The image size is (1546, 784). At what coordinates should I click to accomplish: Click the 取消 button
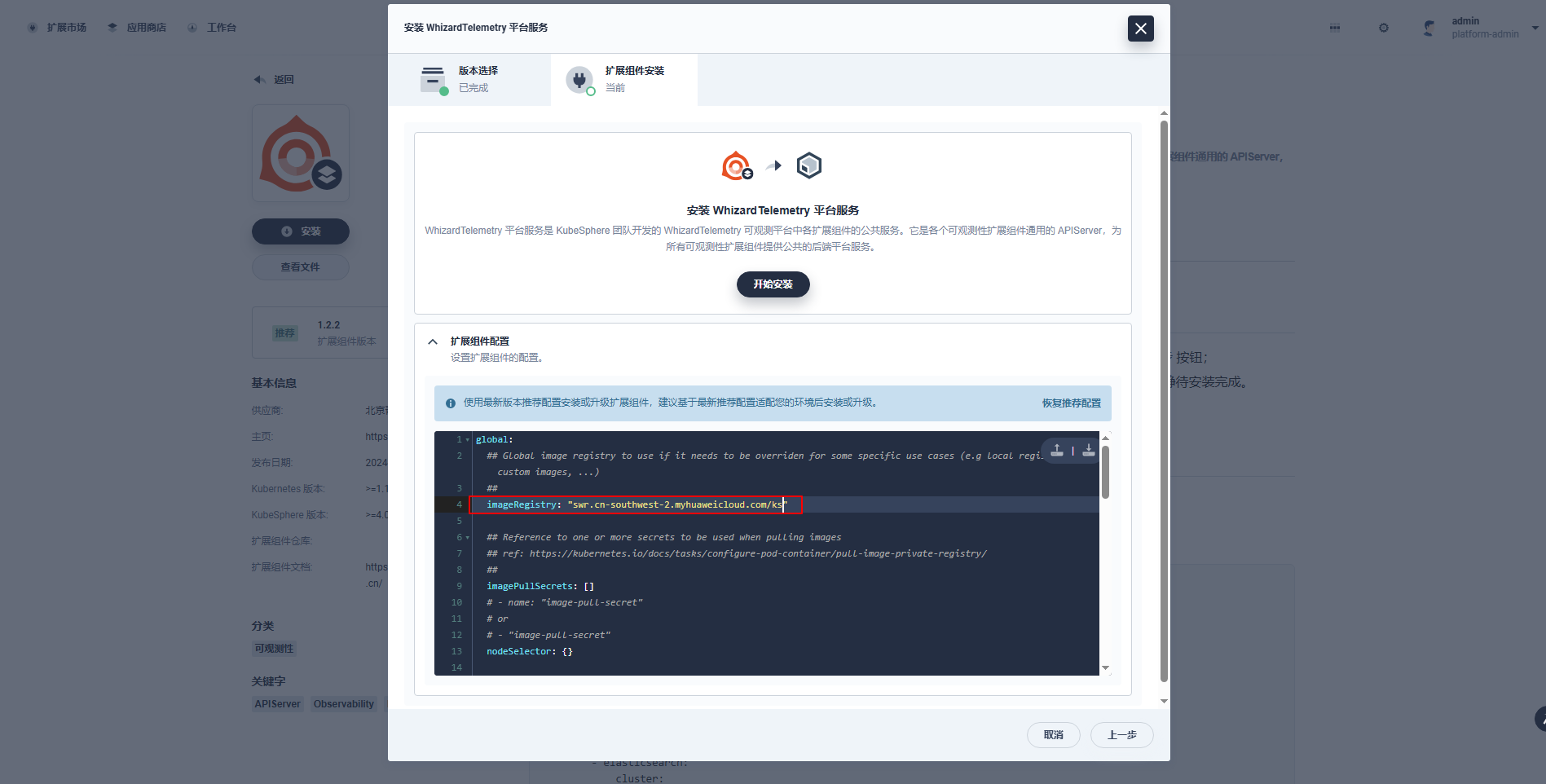[1053, 735]
